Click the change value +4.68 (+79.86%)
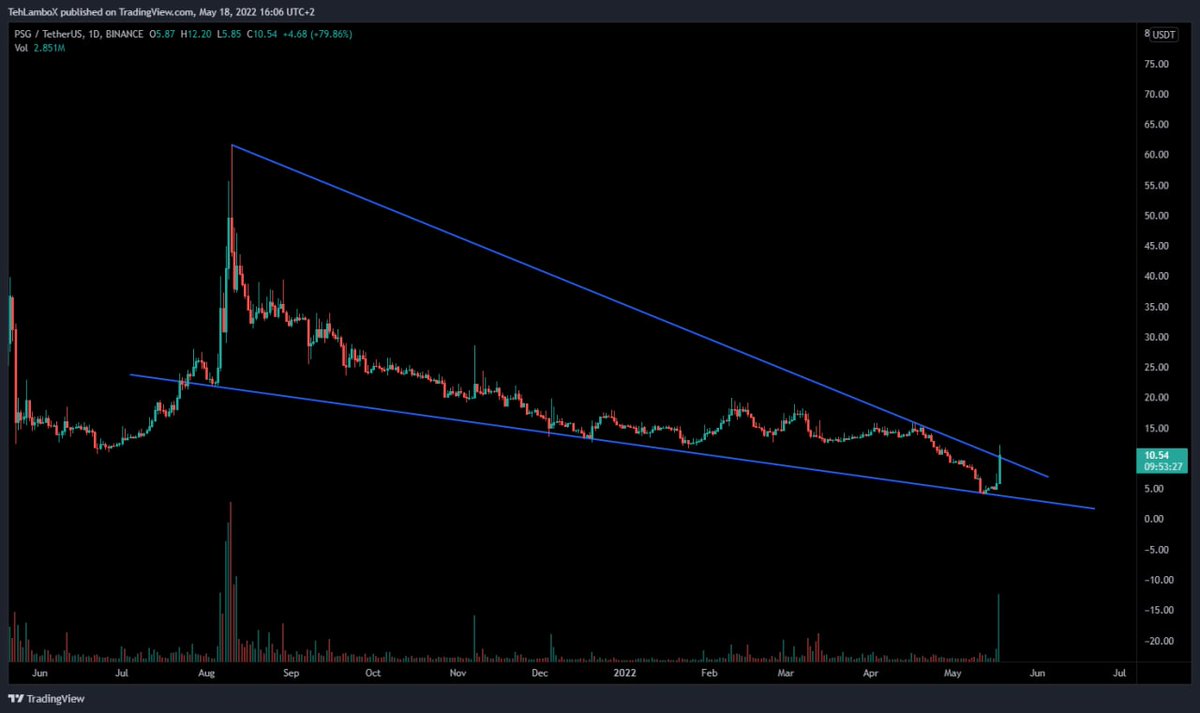This screenshot has width=1200, height=713. point(318,34)
